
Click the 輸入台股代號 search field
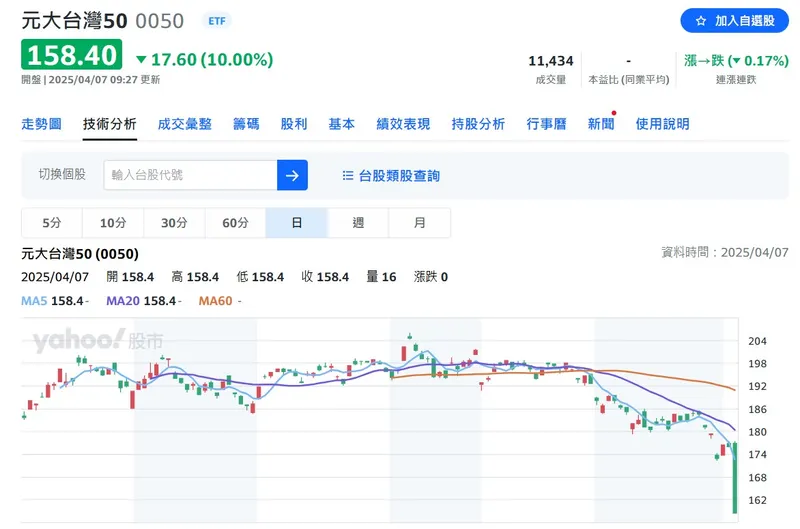pos(190,175)
